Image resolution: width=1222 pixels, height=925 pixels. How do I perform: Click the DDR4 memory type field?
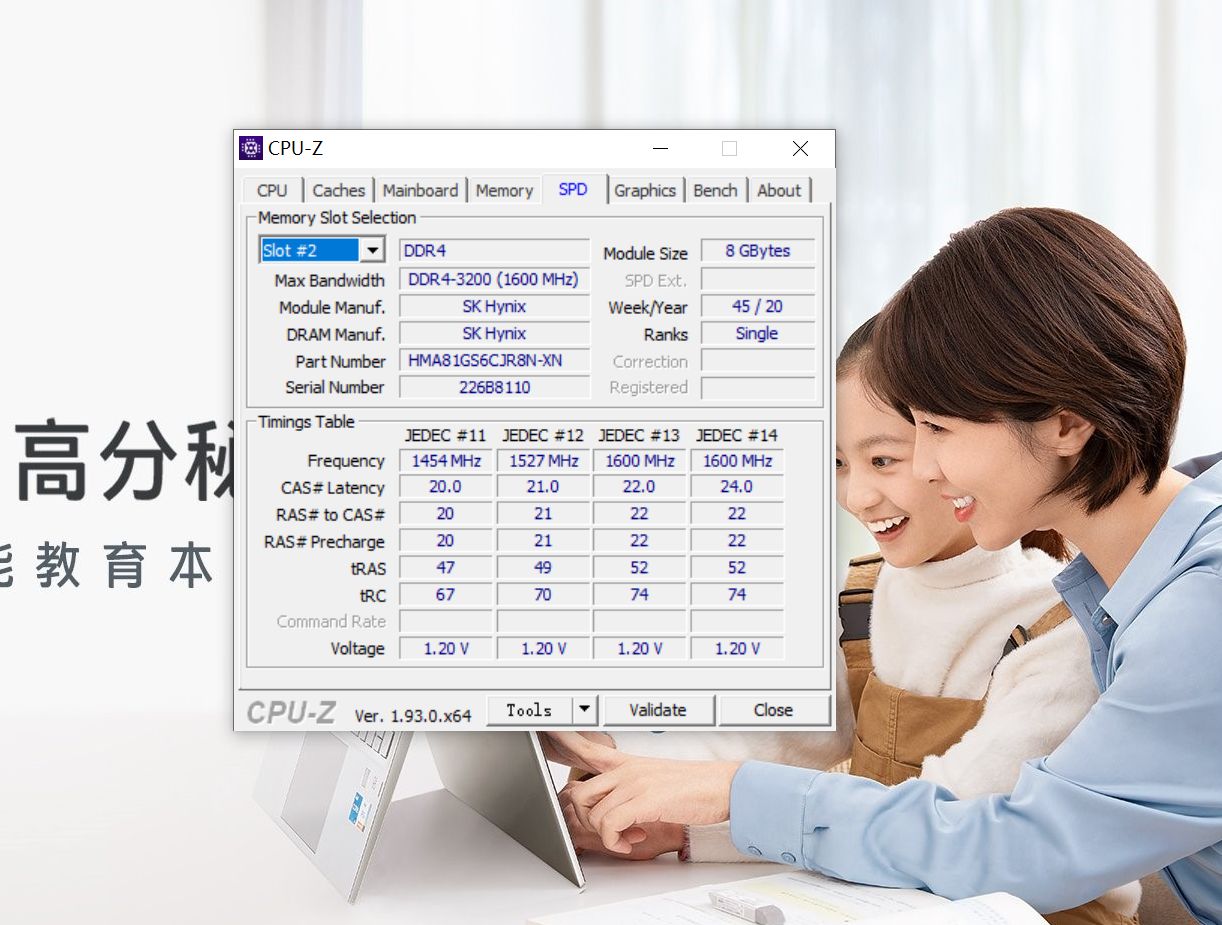[x=495, y=251]
